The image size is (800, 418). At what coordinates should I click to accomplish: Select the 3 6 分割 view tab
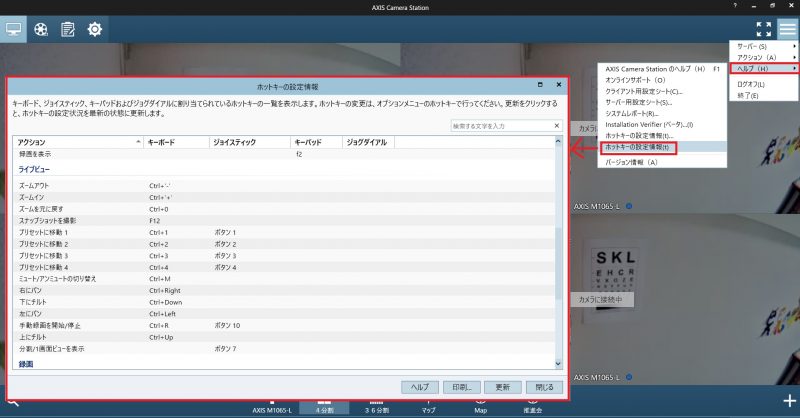click(377, 407)
